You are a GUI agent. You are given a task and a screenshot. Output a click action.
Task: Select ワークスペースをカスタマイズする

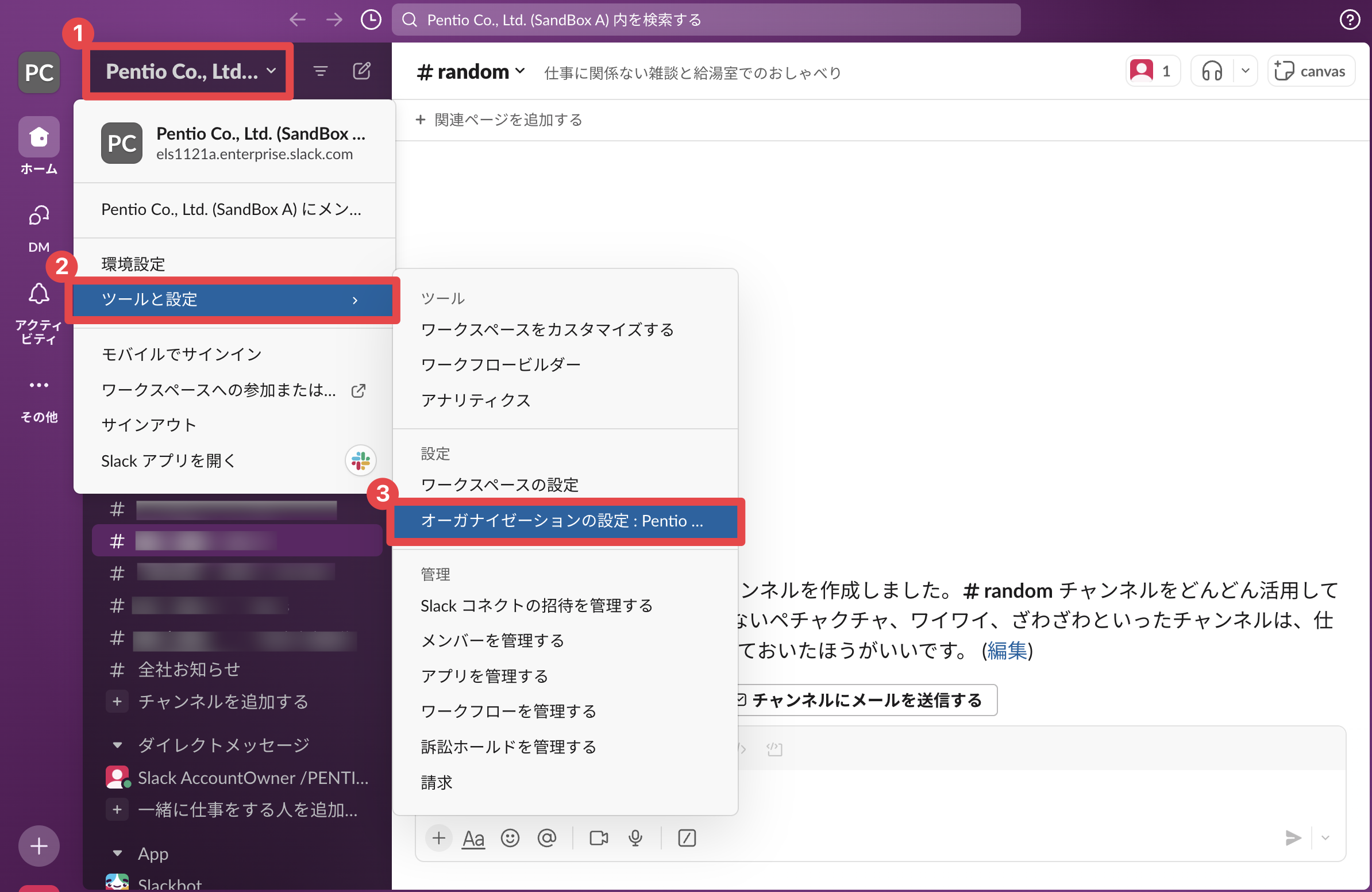(x=565, y=330)
